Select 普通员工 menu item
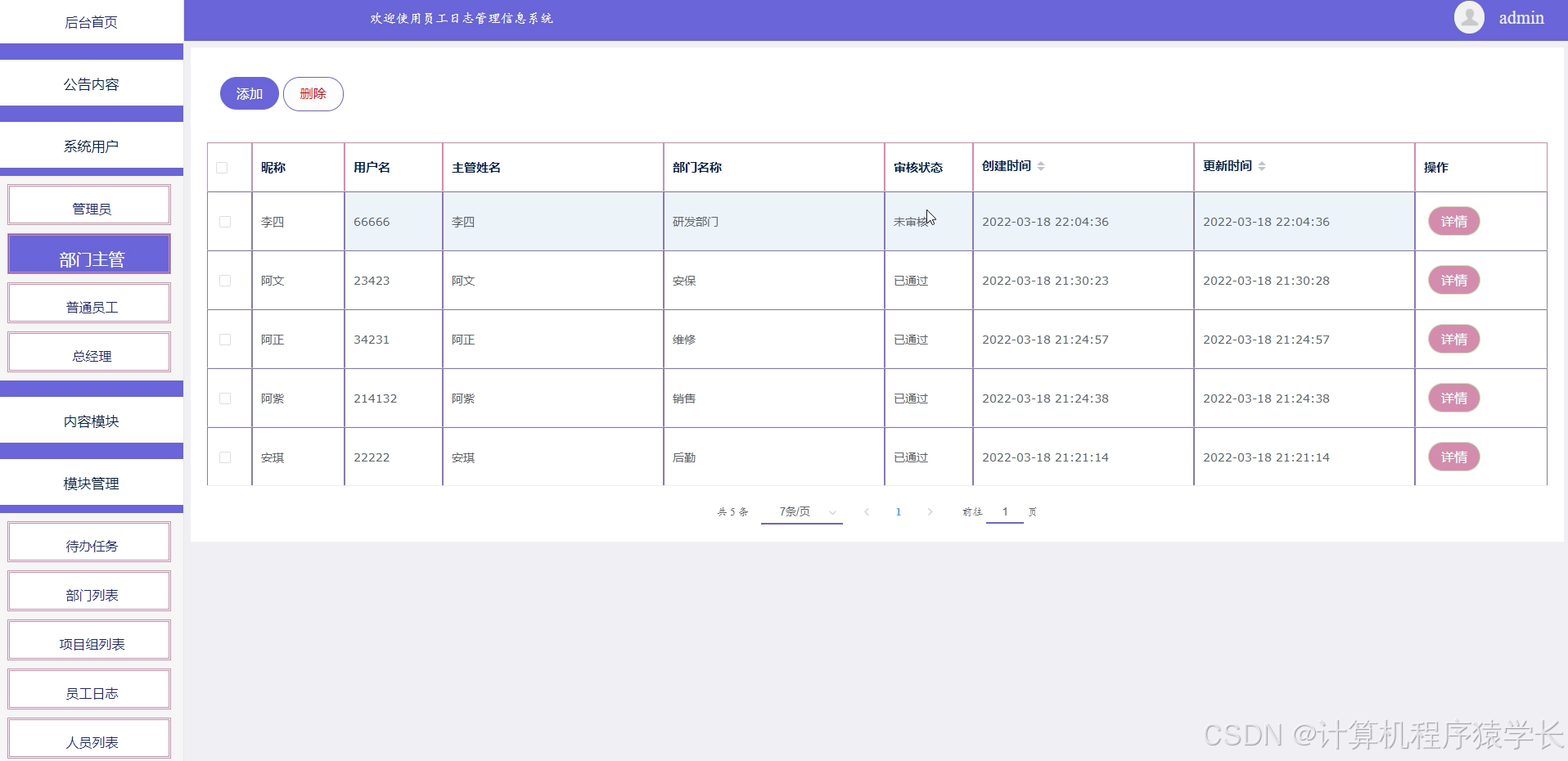The image size is (1568, 761). click(x=89, y=304)
